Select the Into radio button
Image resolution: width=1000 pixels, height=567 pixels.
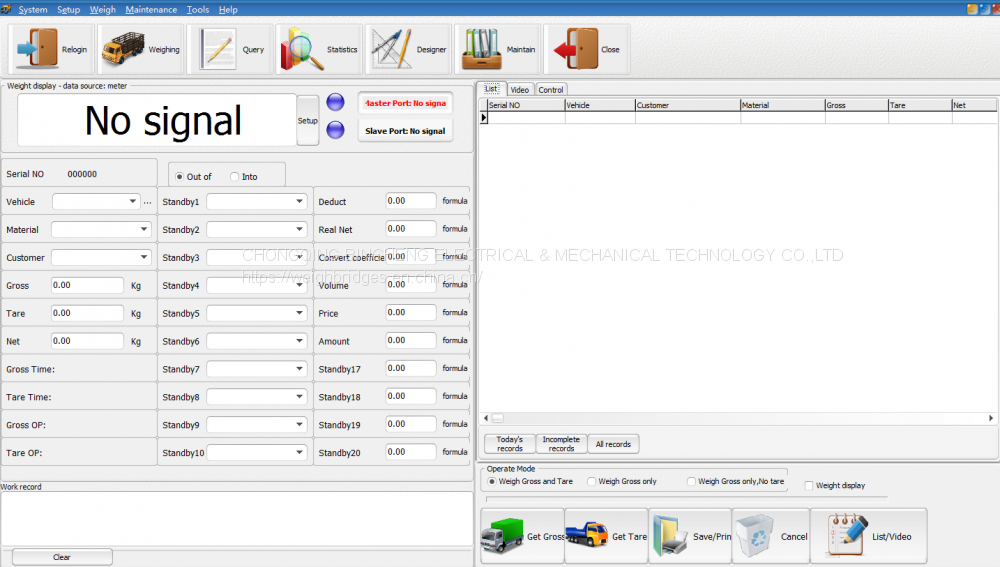click(x=235, y=177)
